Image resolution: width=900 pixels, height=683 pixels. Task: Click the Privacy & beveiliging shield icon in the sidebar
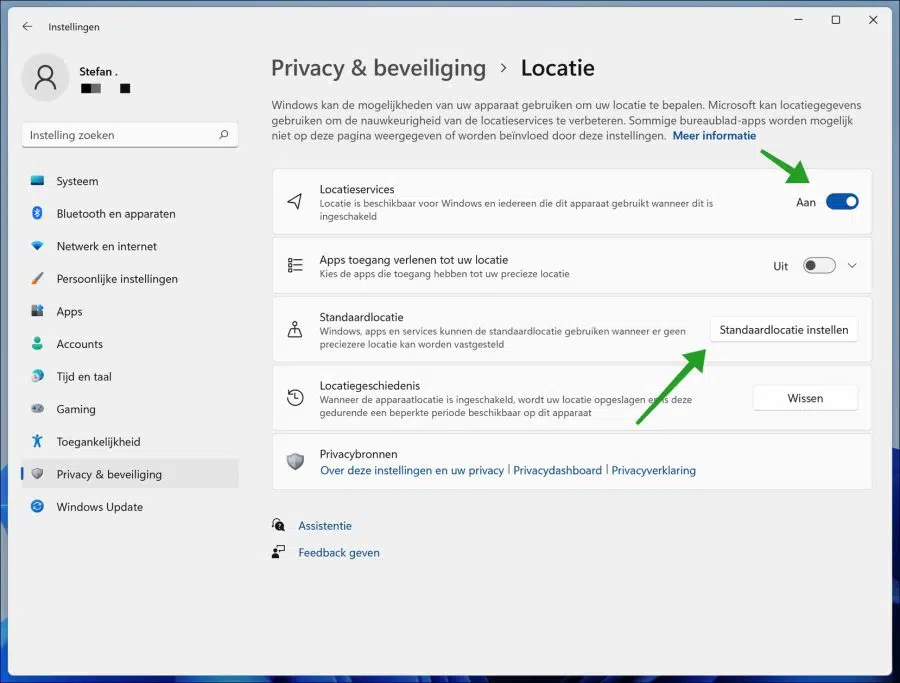(x=37, y=474)
